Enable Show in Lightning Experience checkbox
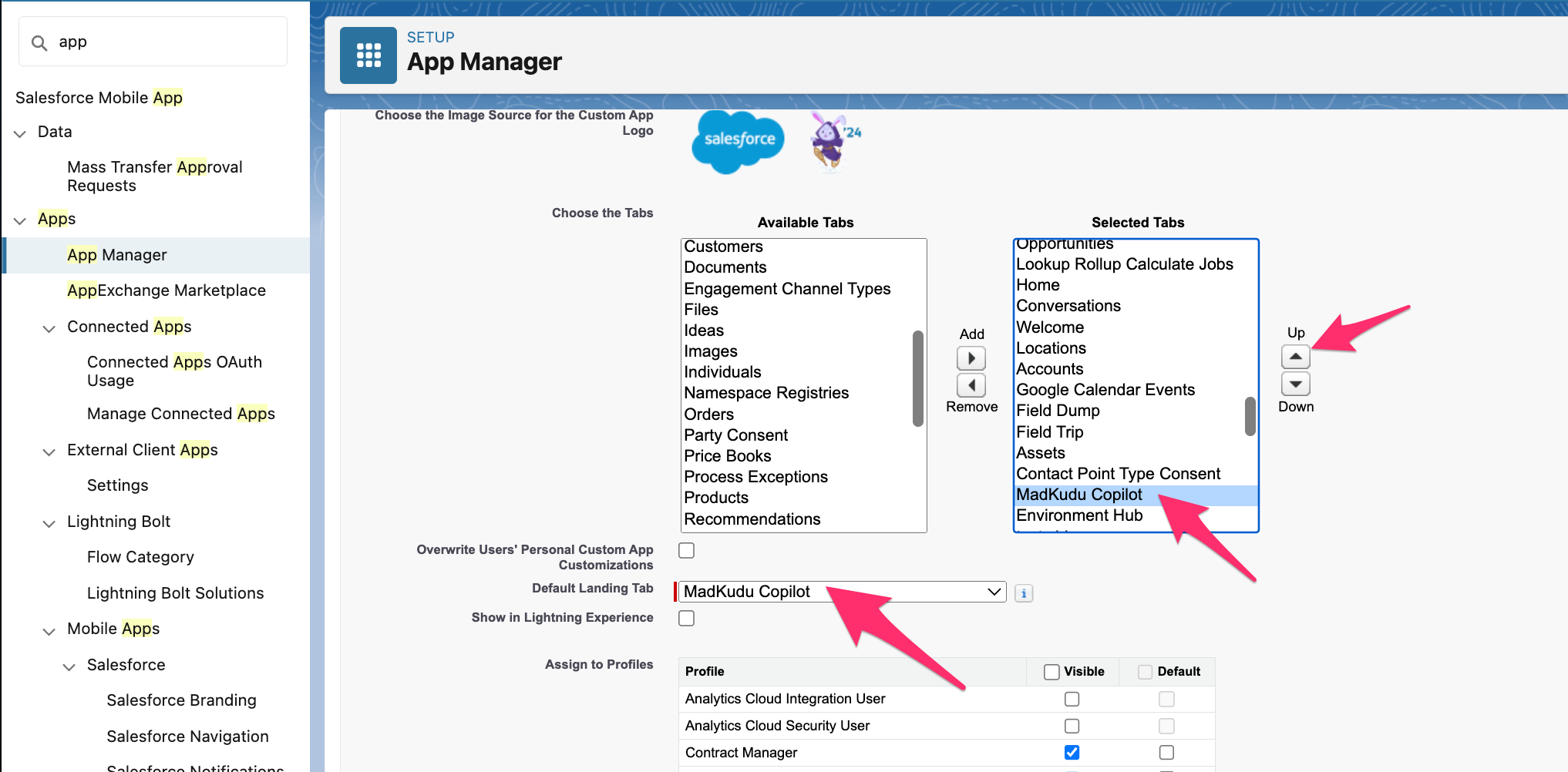 (686, 618)
